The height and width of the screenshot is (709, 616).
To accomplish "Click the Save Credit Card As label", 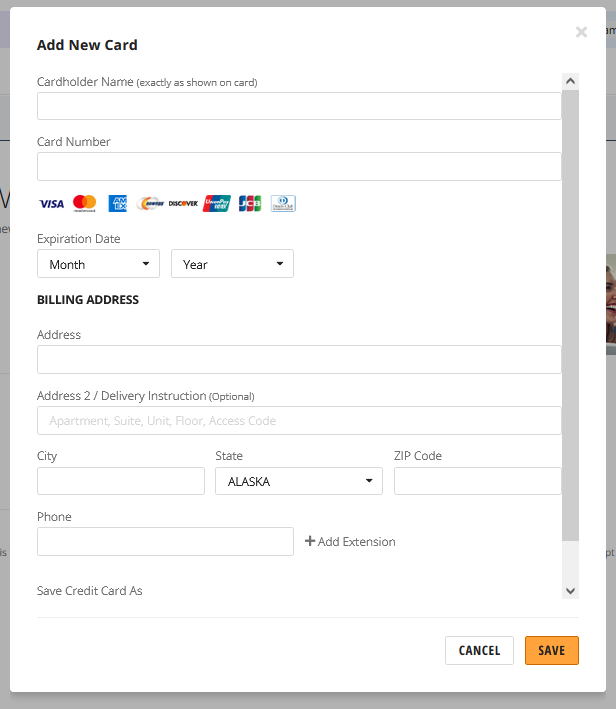I will pyautogui.click(x=90, y=591).
